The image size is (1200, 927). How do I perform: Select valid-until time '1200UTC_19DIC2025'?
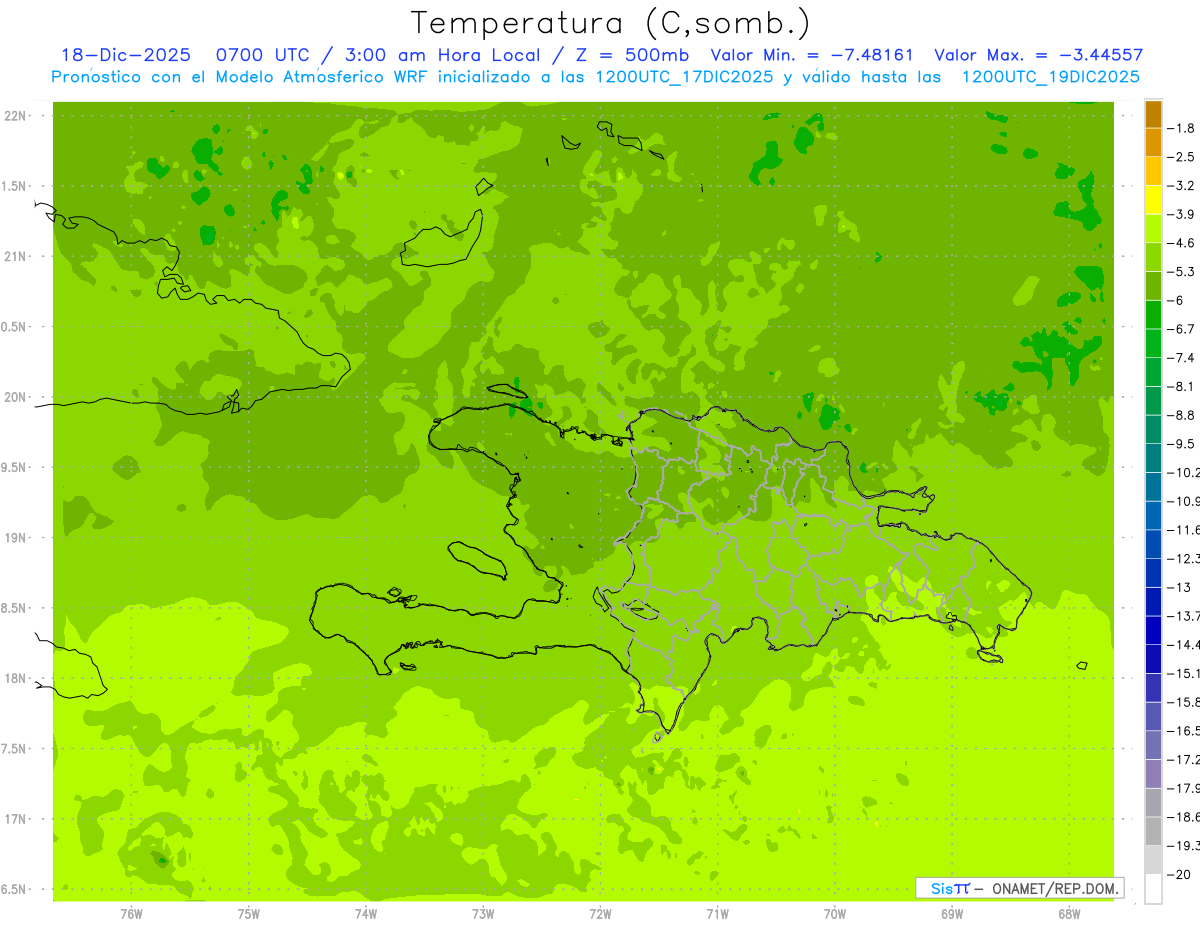click(x=1050, y=77)
